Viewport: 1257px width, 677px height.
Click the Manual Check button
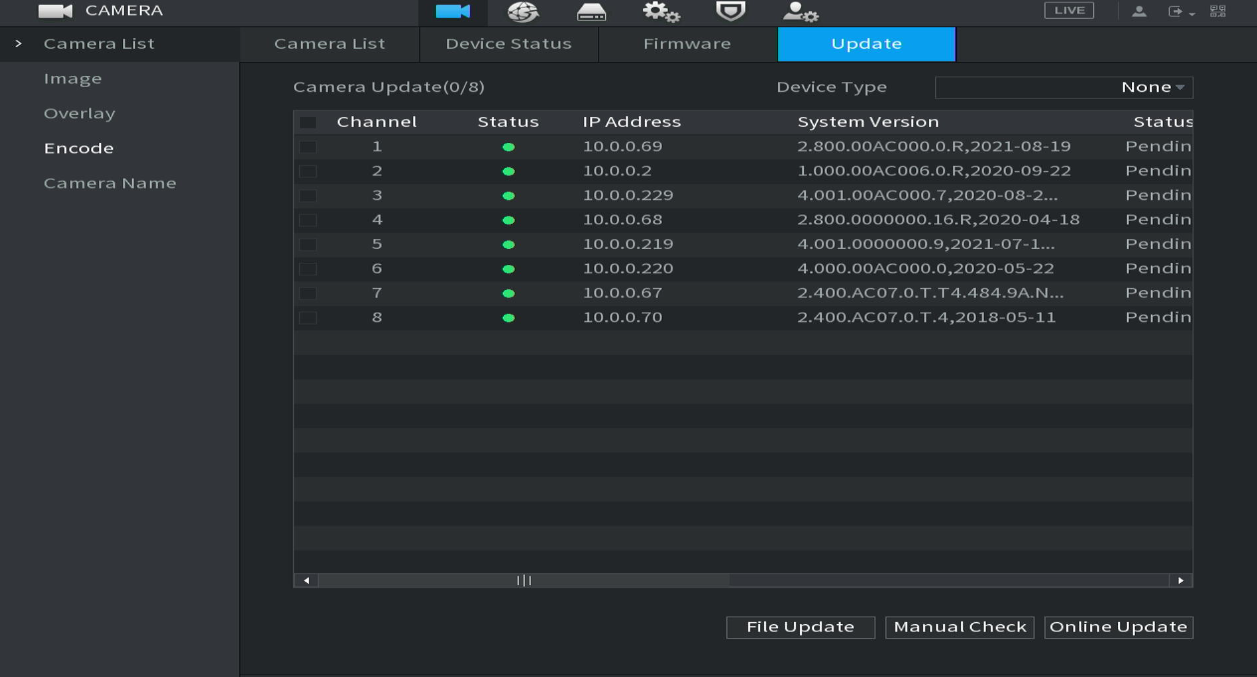point(960,627)
